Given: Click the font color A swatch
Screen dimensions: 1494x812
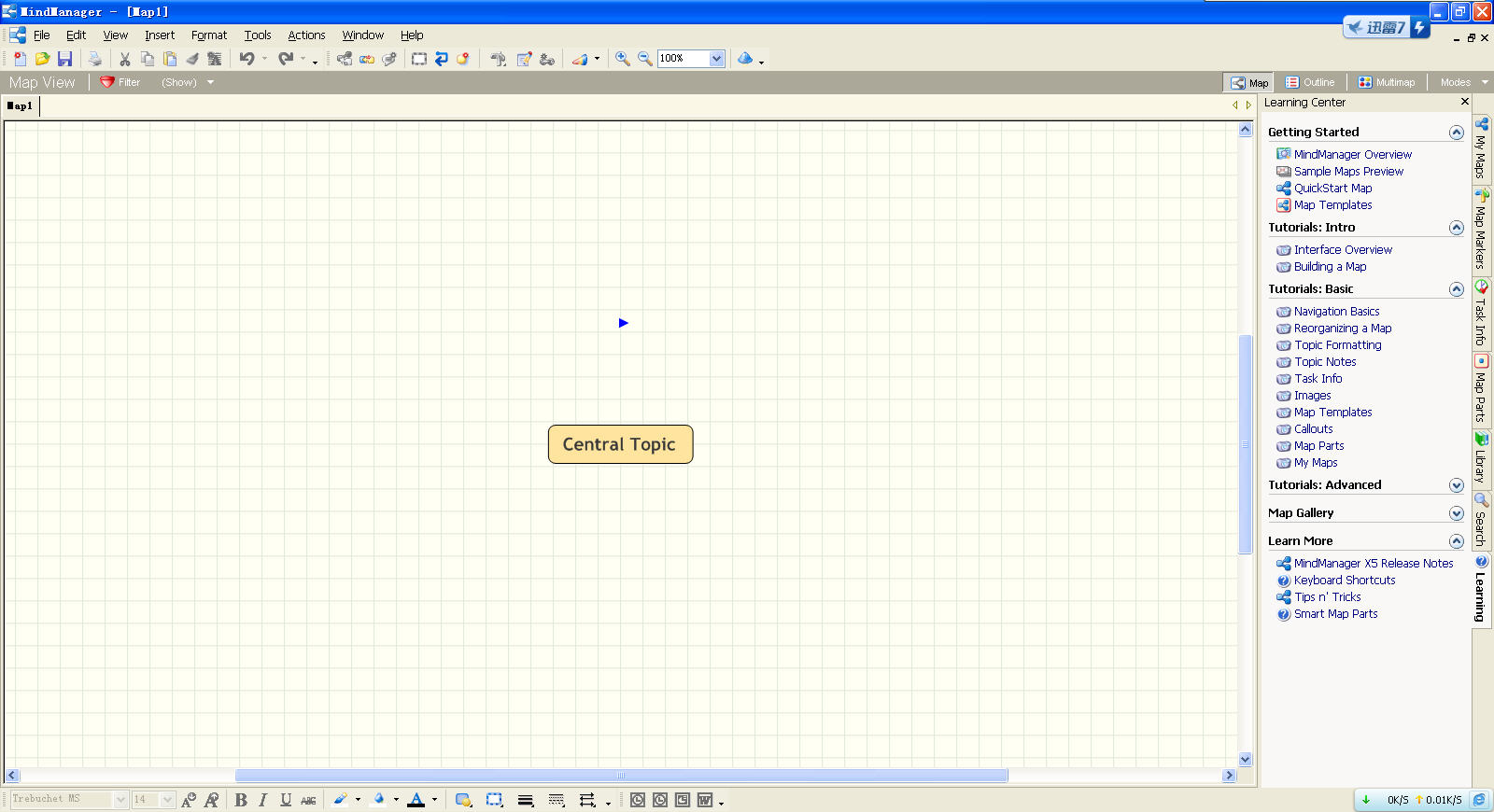Looking at the screenshot, I should coord(416,800).
